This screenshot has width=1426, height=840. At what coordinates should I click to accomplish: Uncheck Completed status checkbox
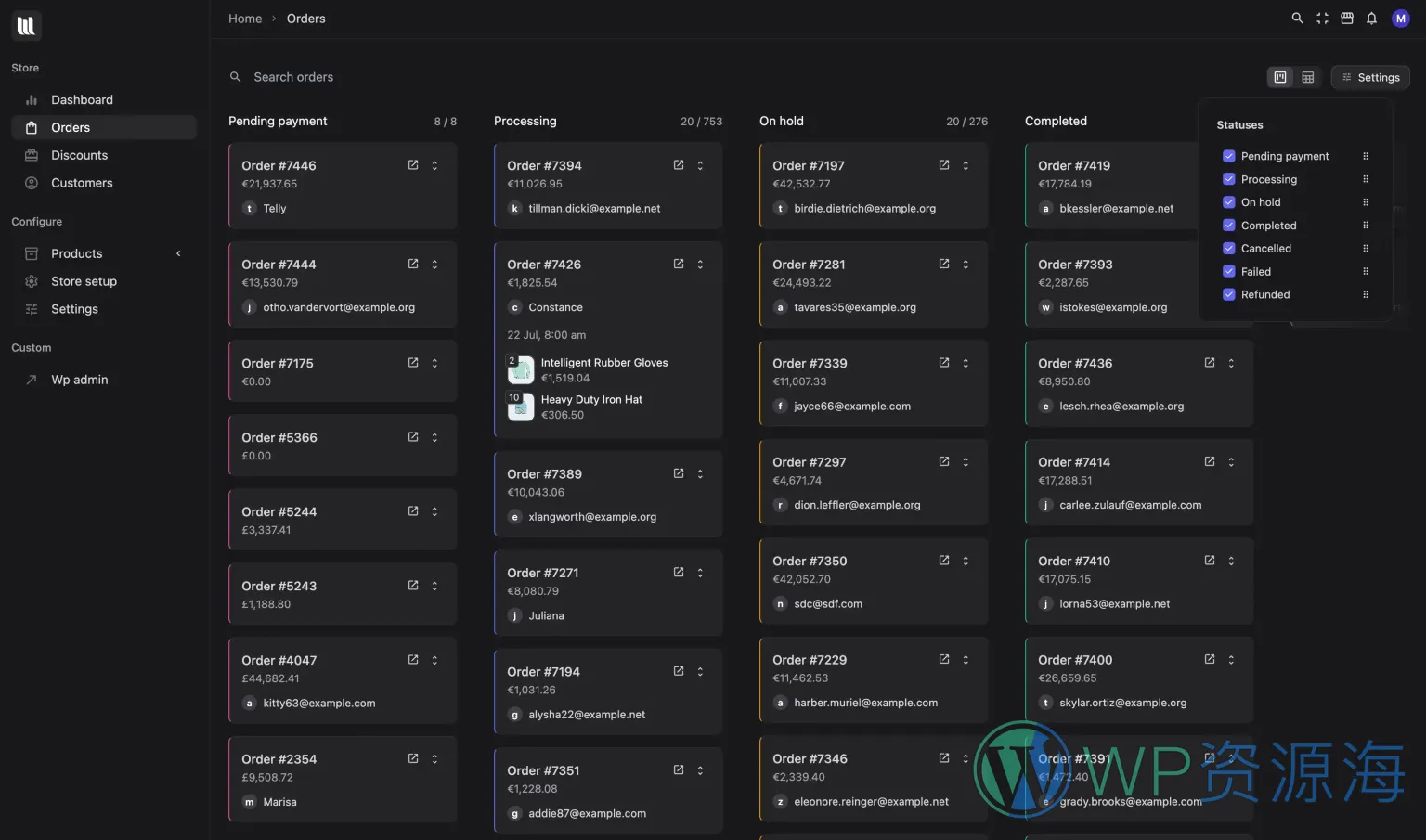click(x=1229, y=226)
